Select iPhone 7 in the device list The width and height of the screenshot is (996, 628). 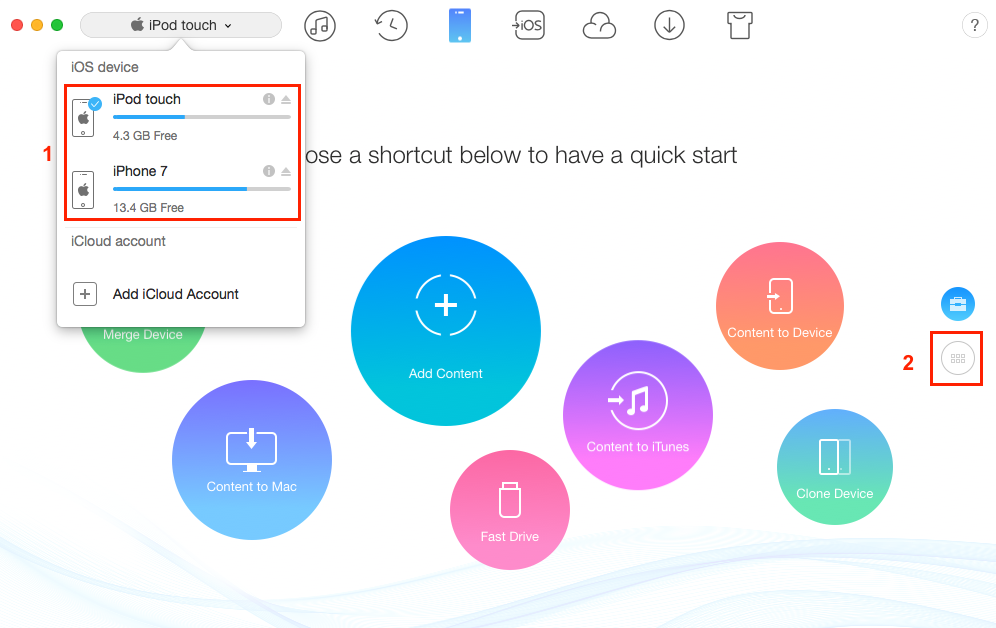coord(182,189)
